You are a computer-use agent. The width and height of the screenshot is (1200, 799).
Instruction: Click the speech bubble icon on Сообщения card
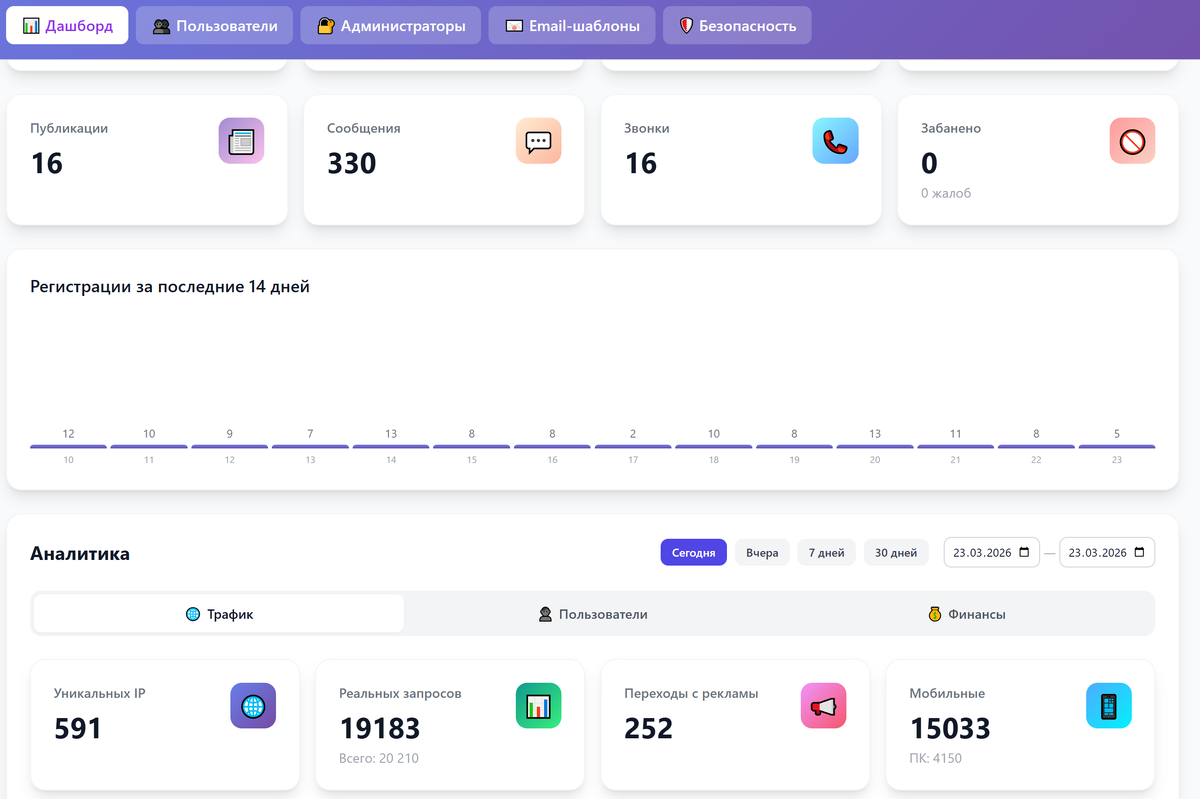pos(538,141)
